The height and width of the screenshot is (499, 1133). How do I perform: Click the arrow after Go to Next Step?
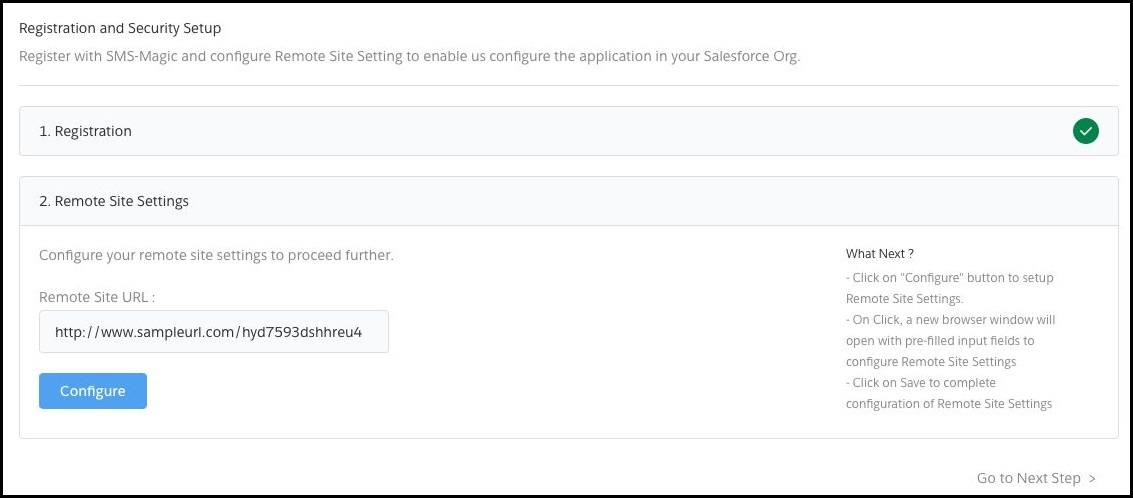point(1092,478)
